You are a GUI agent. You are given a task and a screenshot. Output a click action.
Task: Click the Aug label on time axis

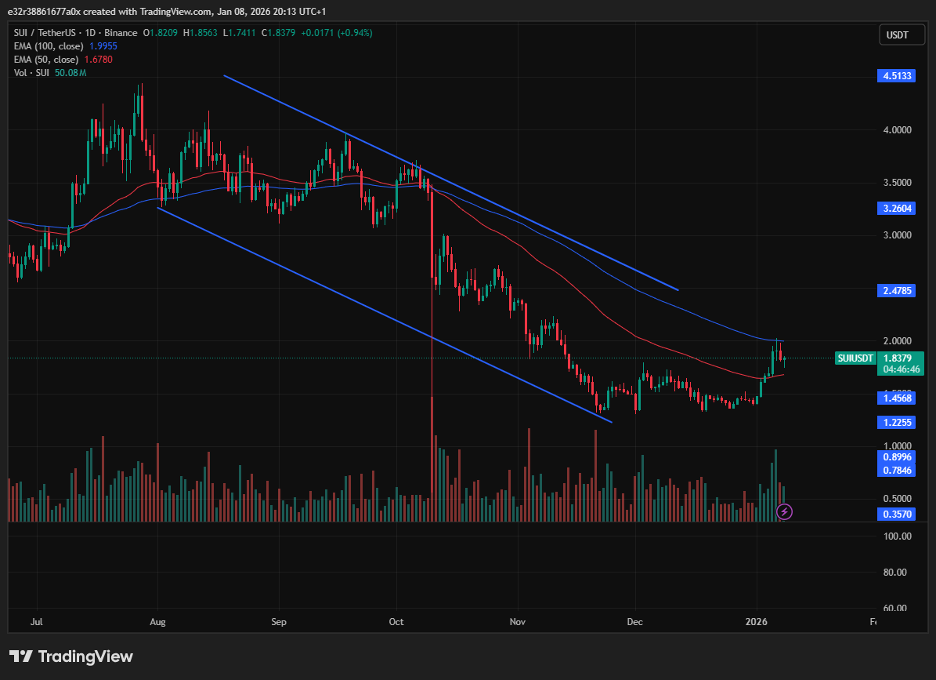[x=157, y=621]
